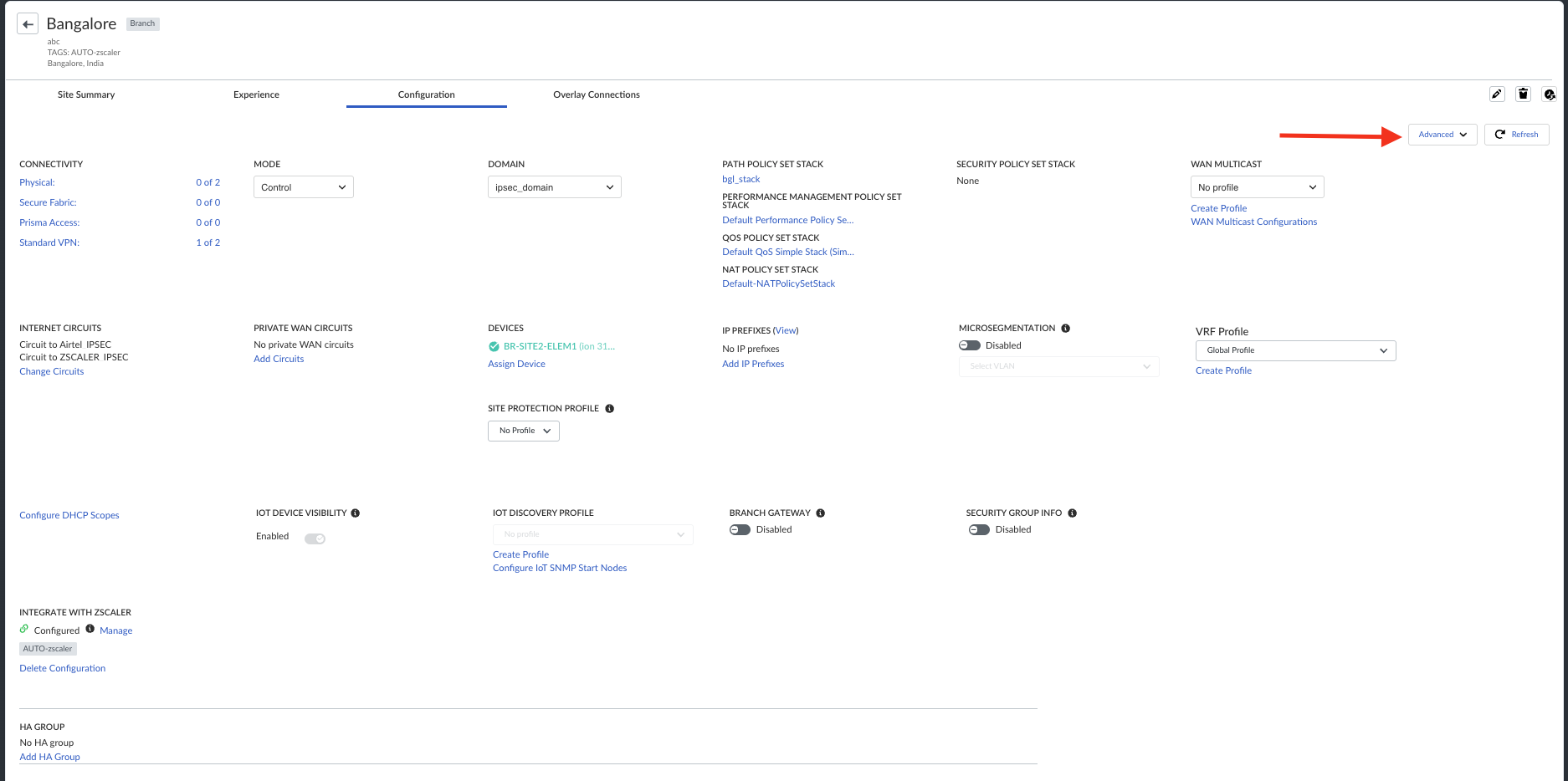Click the 0 of 0 Prisma Access count

pos(208,222)
